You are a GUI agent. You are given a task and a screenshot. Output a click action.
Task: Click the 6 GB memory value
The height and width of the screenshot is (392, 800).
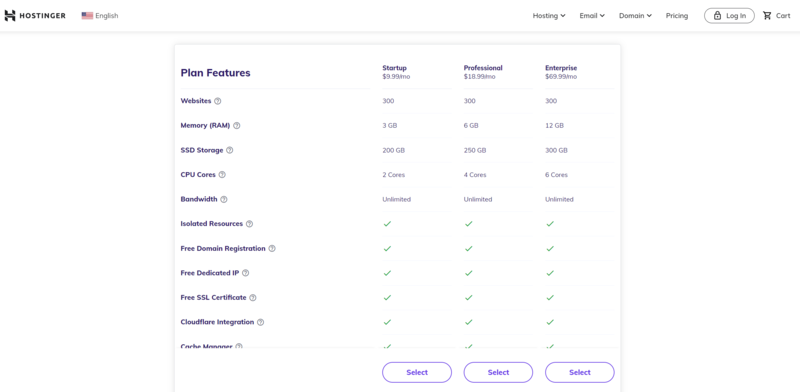coord(471,126)
